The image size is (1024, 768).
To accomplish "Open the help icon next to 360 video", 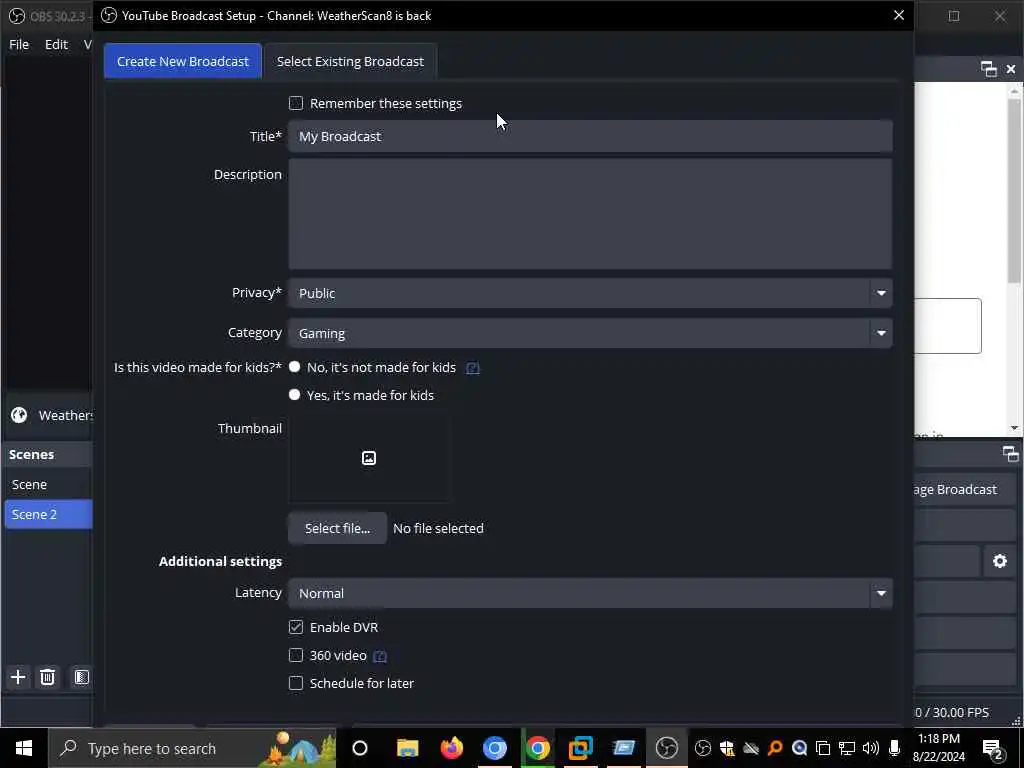I will [380, 656].
